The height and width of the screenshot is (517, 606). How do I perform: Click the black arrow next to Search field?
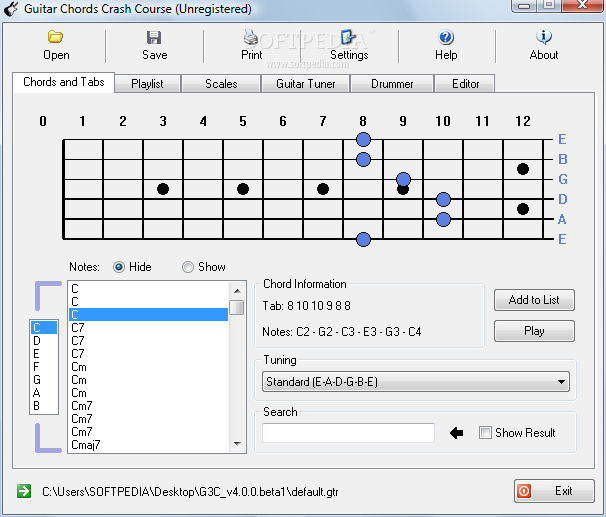coord(456,433)
